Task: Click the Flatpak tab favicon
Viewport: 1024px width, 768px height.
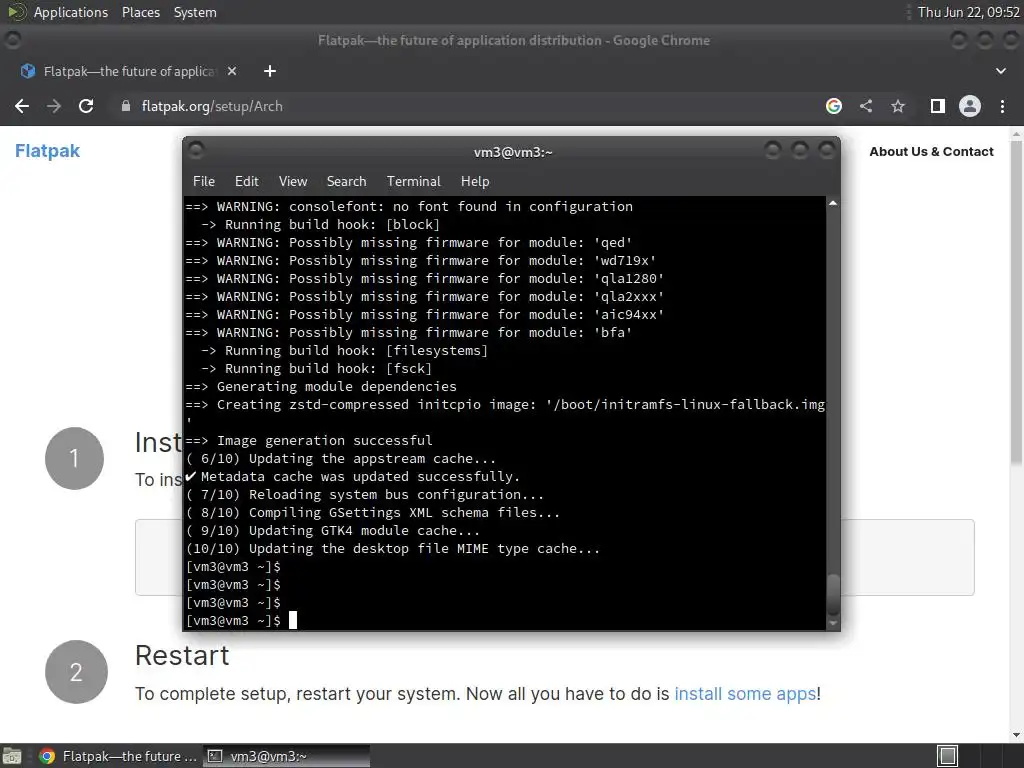Action: (28, 71)
